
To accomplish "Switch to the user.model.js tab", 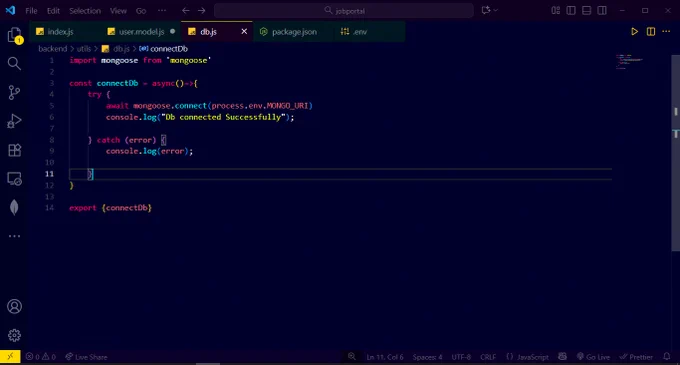I will (142, 32).
